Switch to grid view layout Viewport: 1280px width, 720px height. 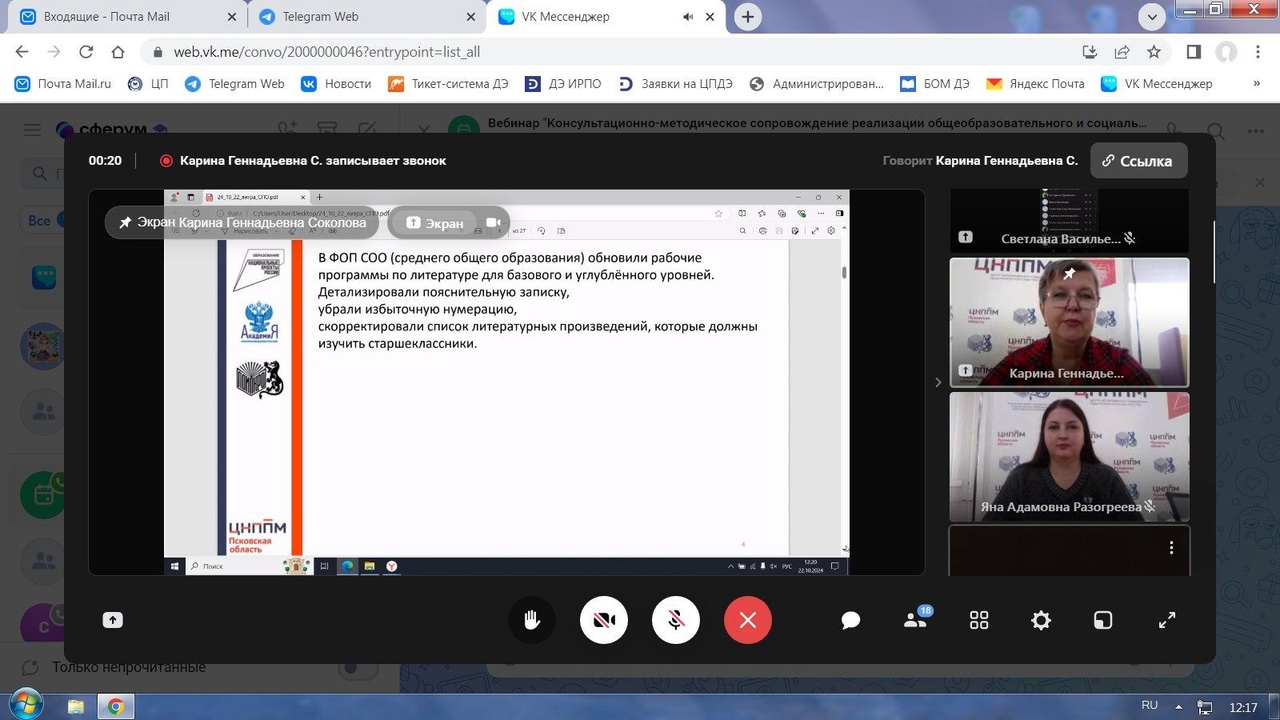979,620
